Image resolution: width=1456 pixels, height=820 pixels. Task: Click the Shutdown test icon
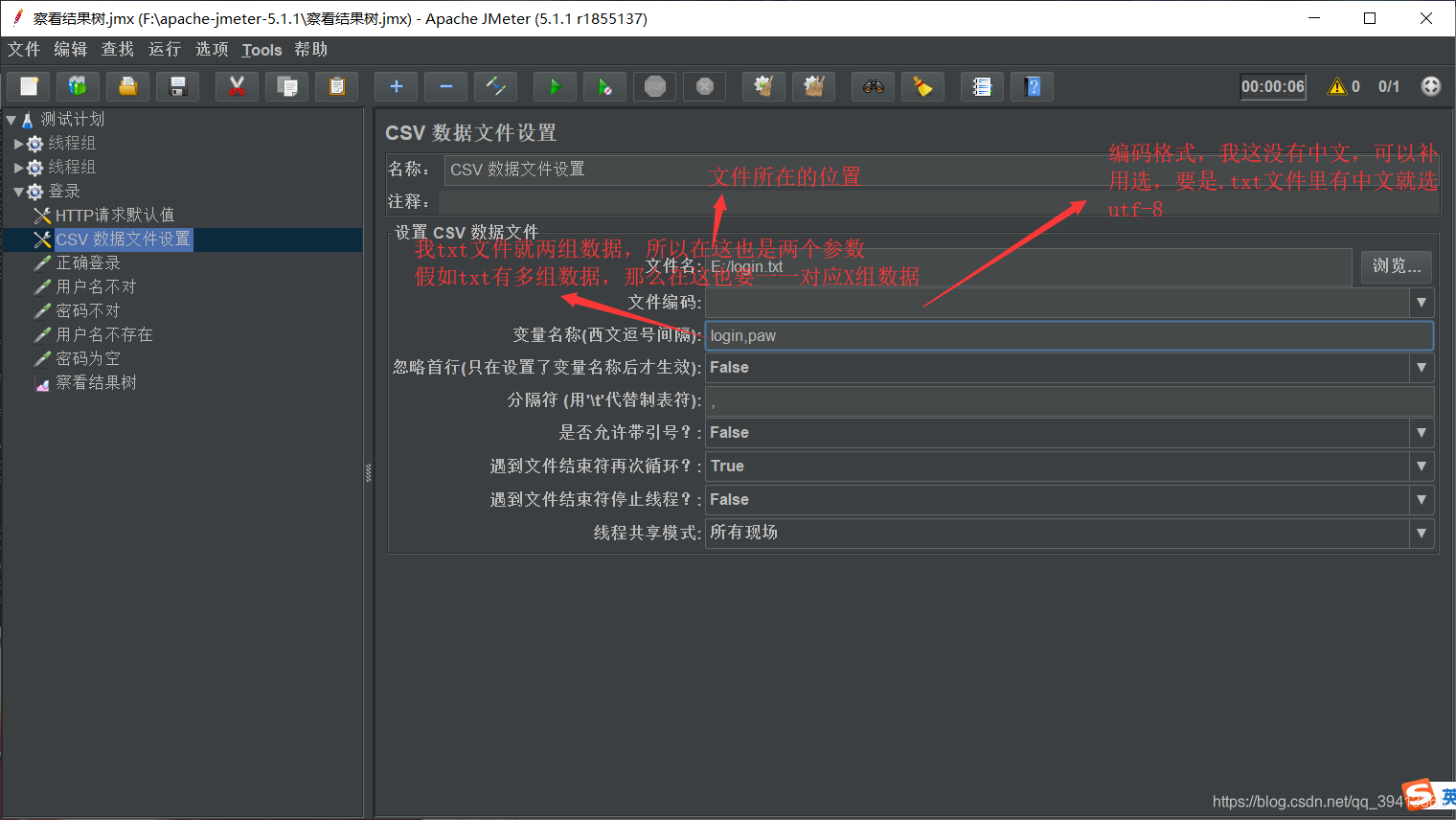[705, 86]
